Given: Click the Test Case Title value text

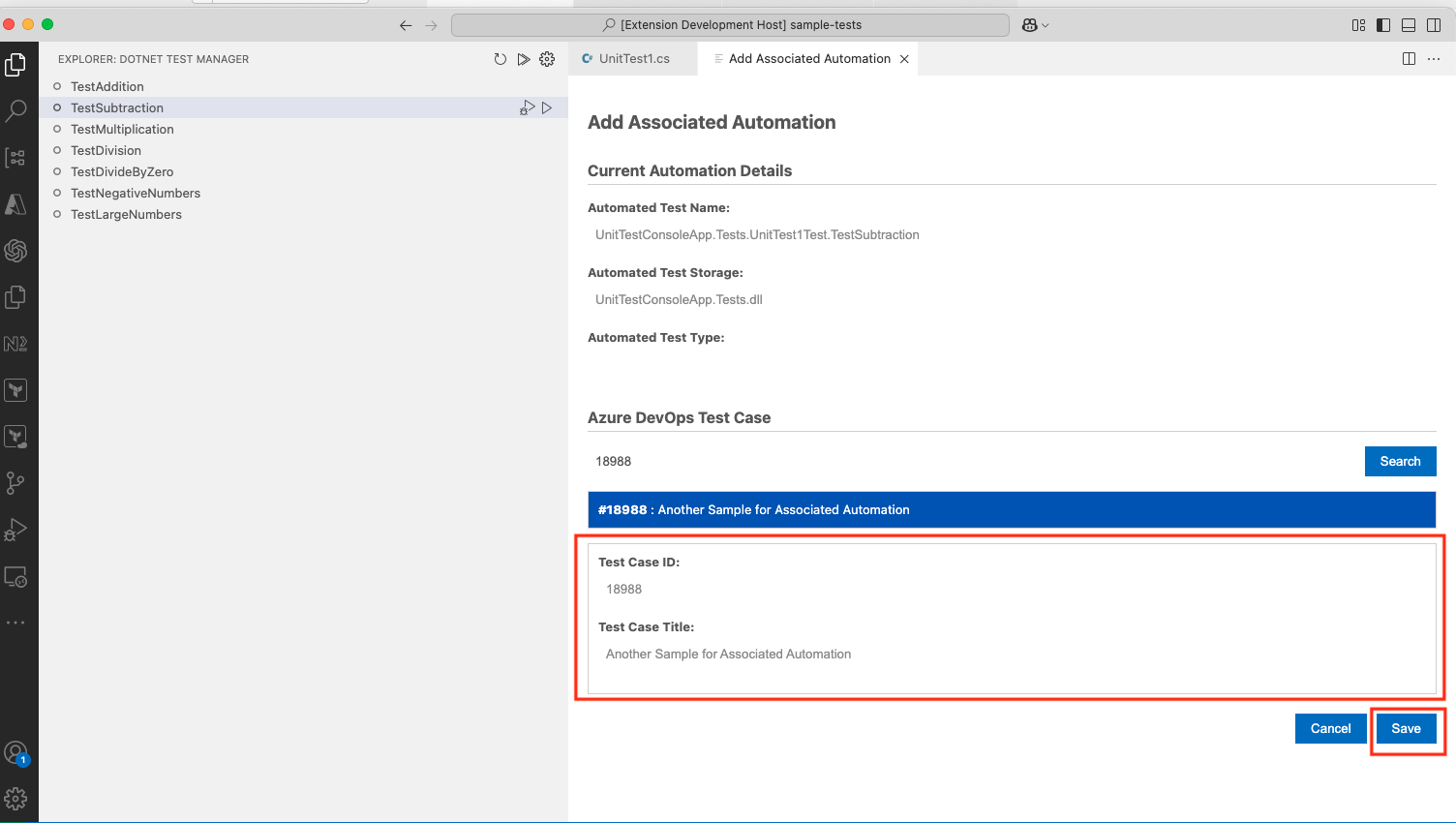Looking at the screenshot, I should point(728,654).
